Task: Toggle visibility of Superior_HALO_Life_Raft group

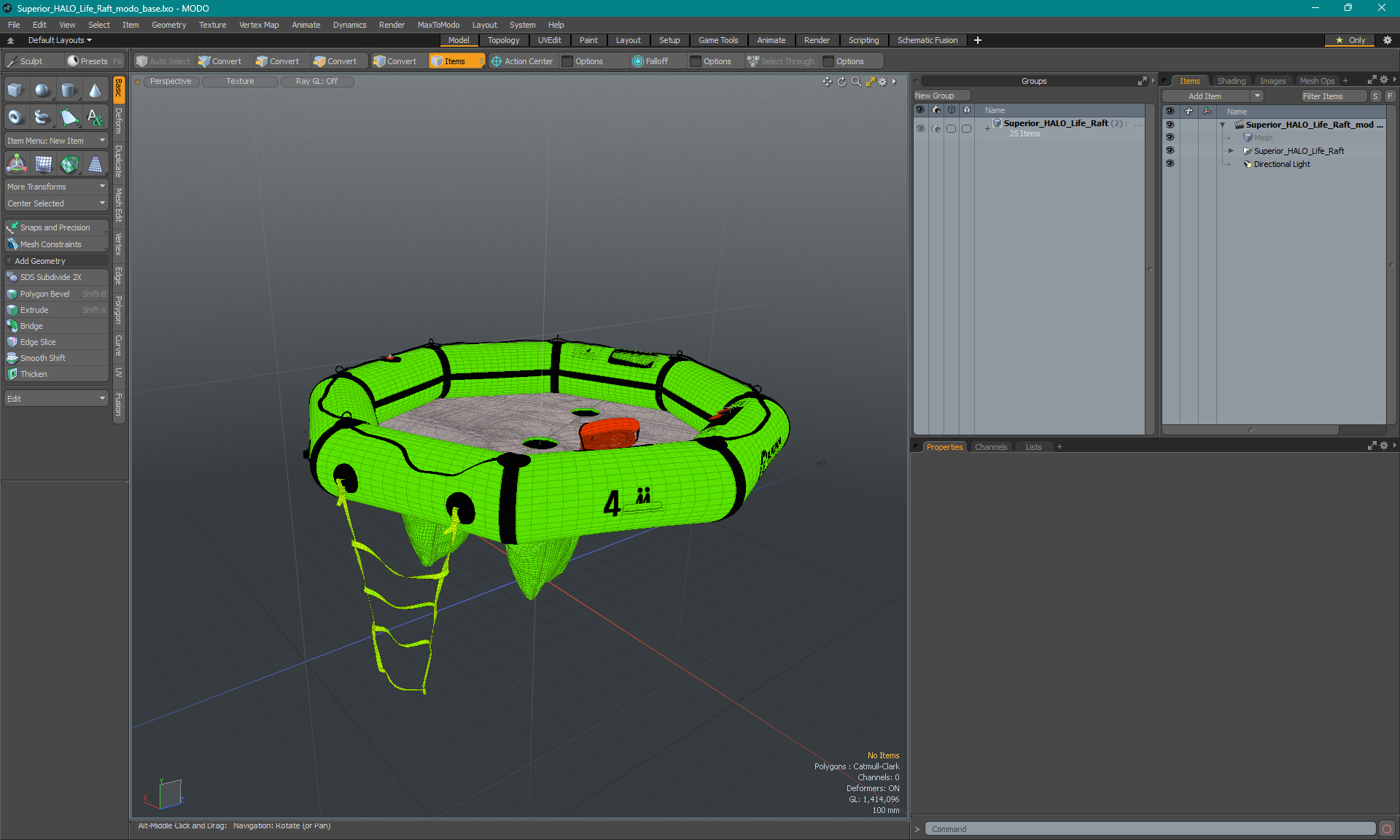Action: pos(920,128)
